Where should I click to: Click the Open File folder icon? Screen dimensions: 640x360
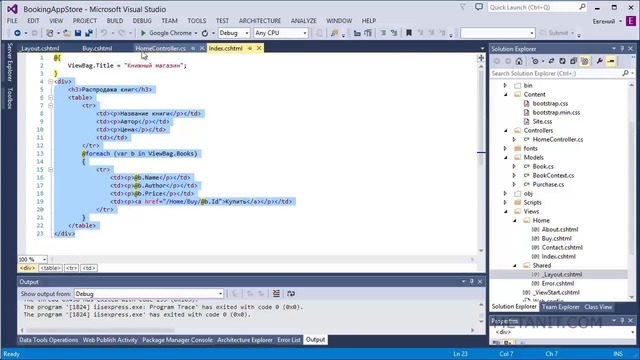click(x=67, y=33)
